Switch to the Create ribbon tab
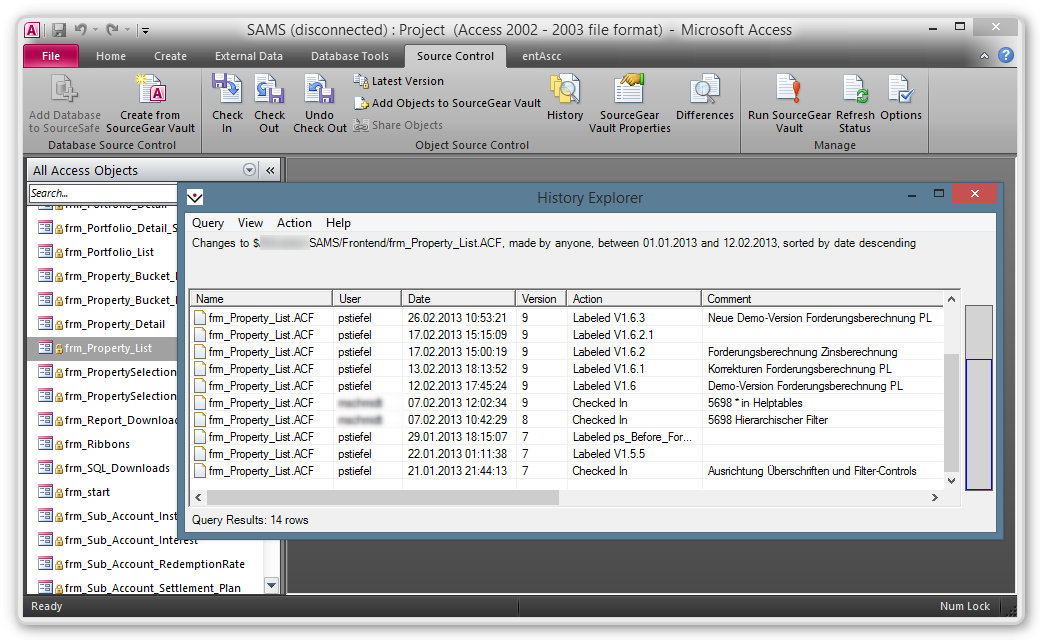This screenshot has height=640, width=1040. click(170, 56)
